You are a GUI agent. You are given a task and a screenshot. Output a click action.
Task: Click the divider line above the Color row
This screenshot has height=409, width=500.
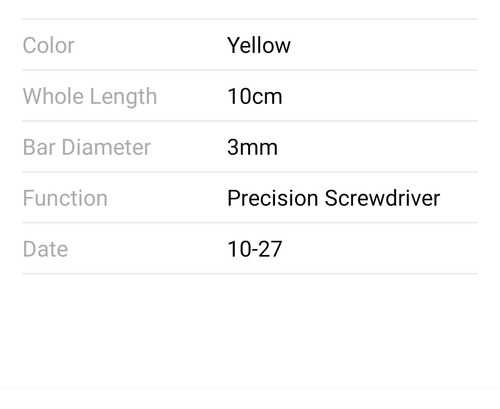[250, 19]
